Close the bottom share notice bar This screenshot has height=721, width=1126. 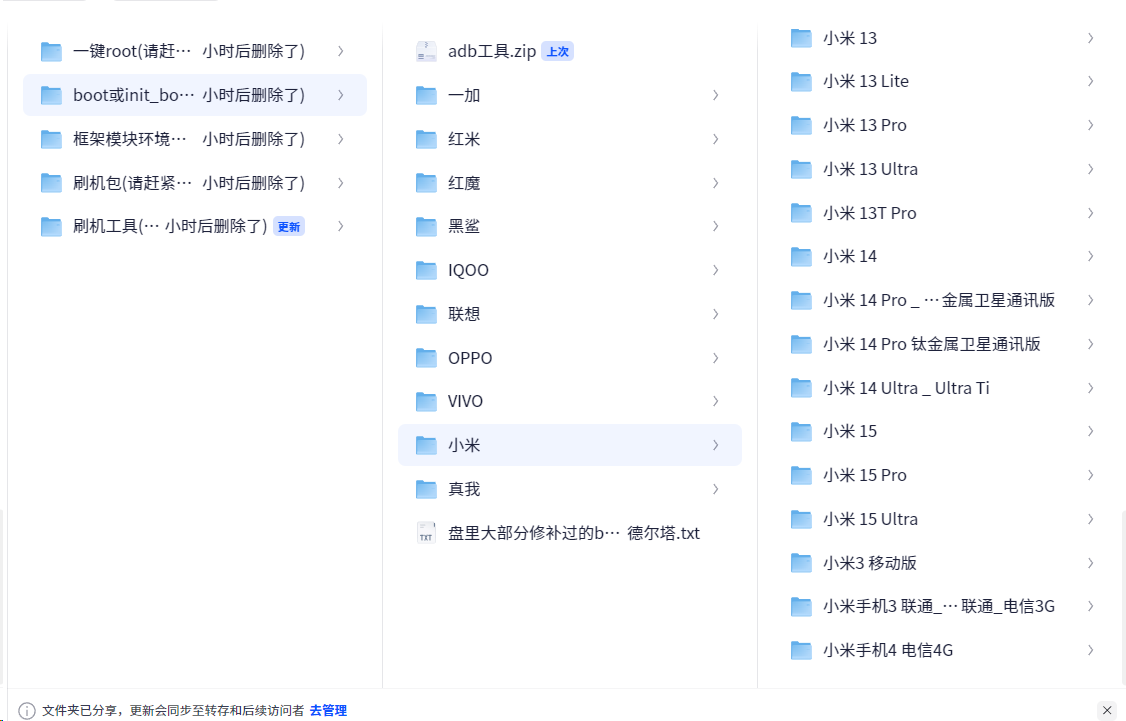[1107, 710]
